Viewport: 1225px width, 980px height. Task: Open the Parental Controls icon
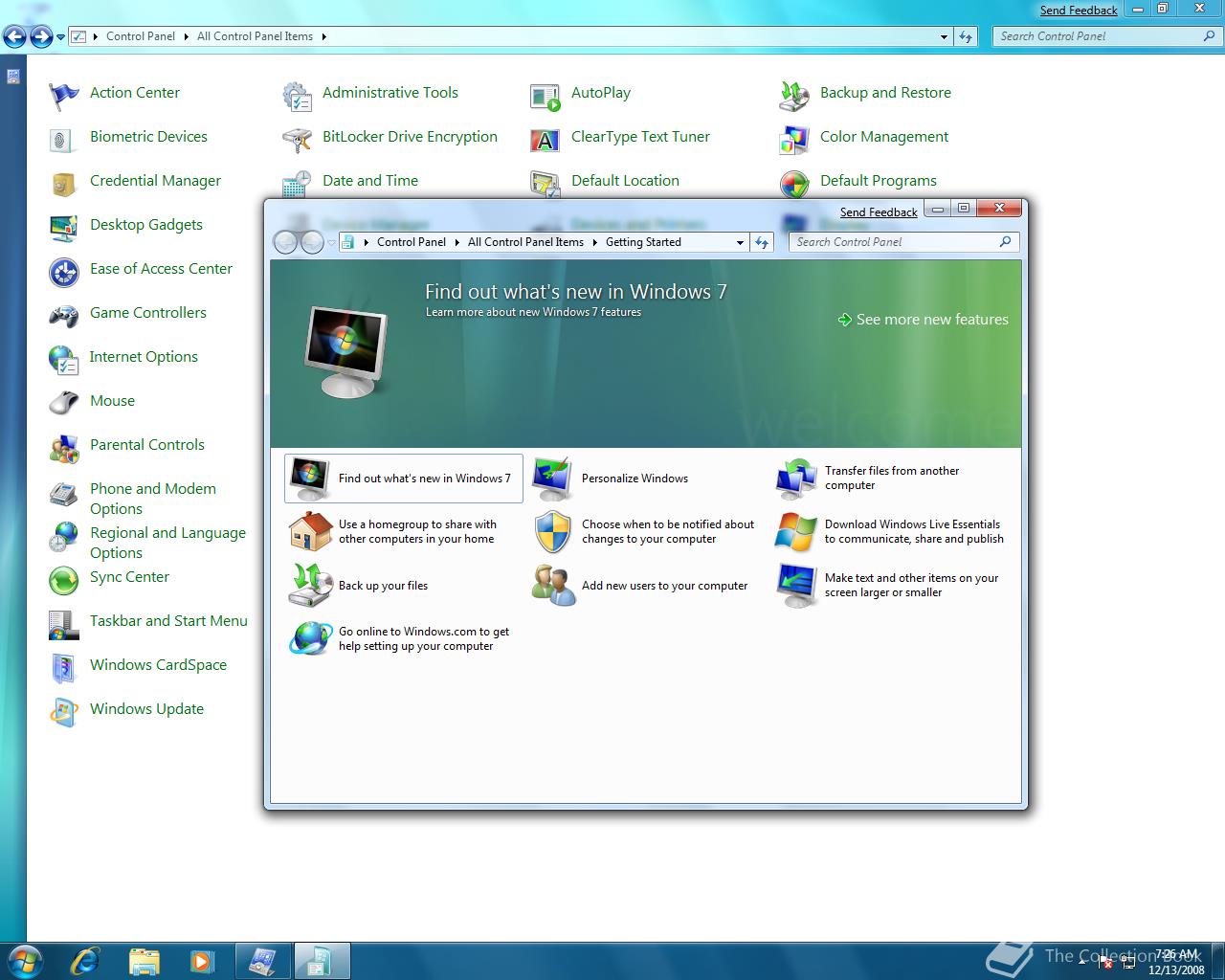click(x=64, y=447)
